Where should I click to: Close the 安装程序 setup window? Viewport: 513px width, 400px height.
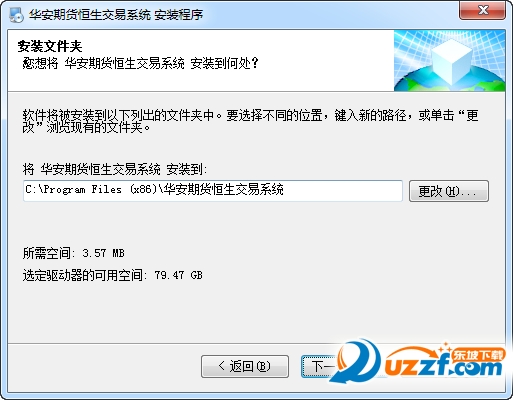(x=482, y=10)
